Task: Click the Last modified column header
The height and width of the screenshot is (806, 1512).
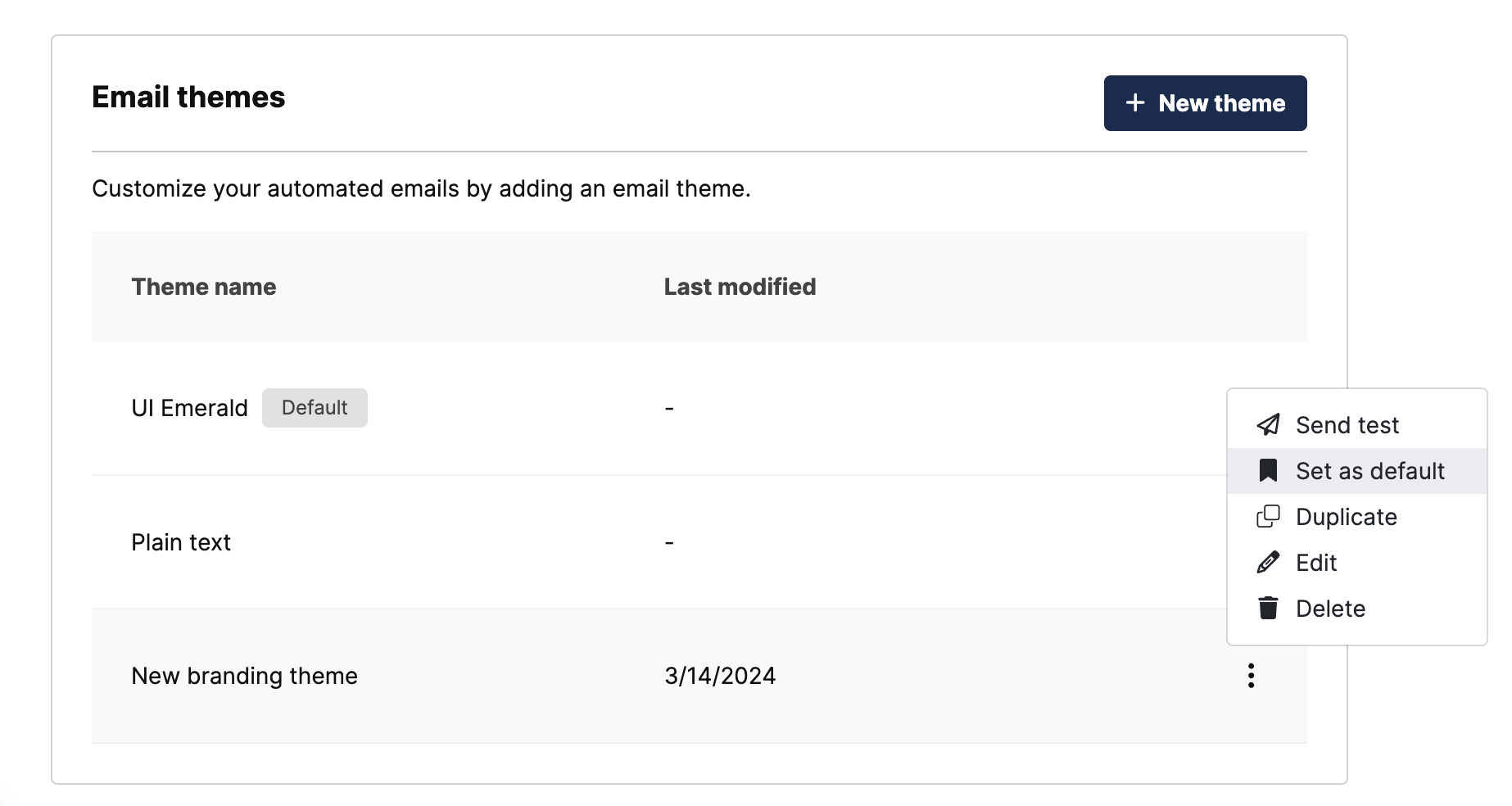Action: click(x=740, y=287)
